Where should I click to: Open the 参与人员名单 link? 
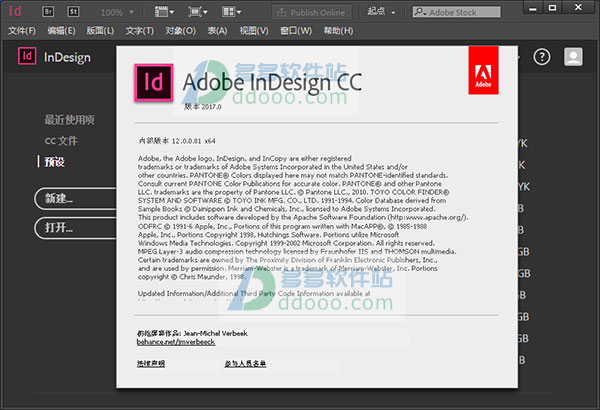[x=245, y=363]
